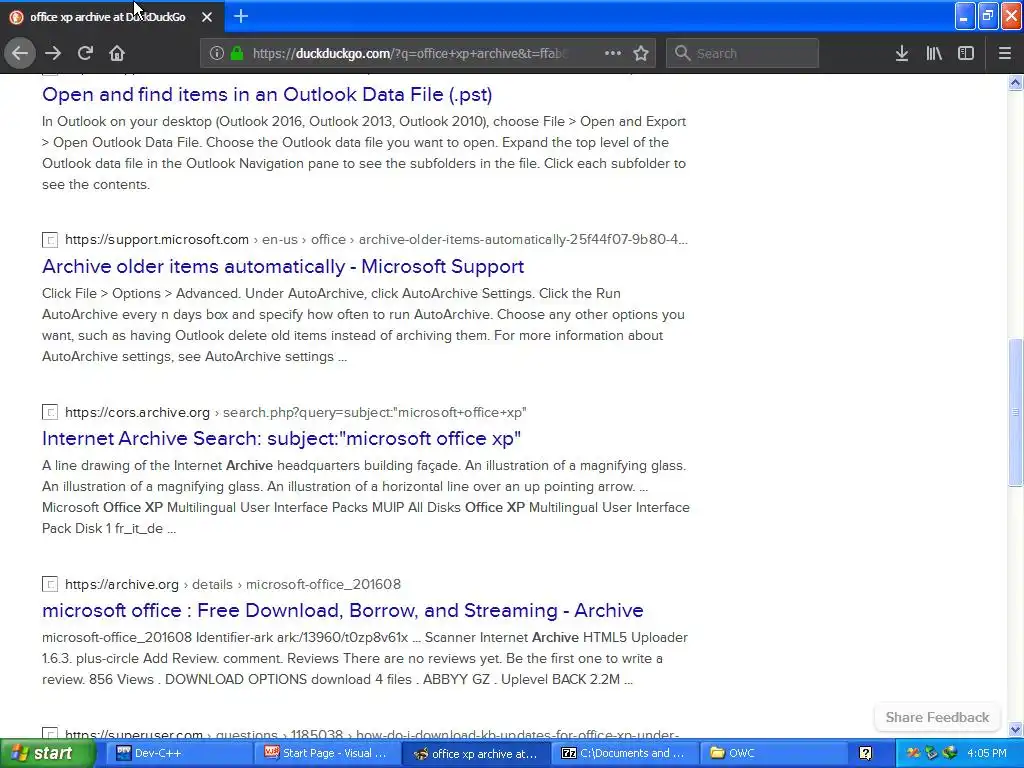Close the DuckDuckGo tab
The image size is (1024, 768).
(x=207, y=17)
